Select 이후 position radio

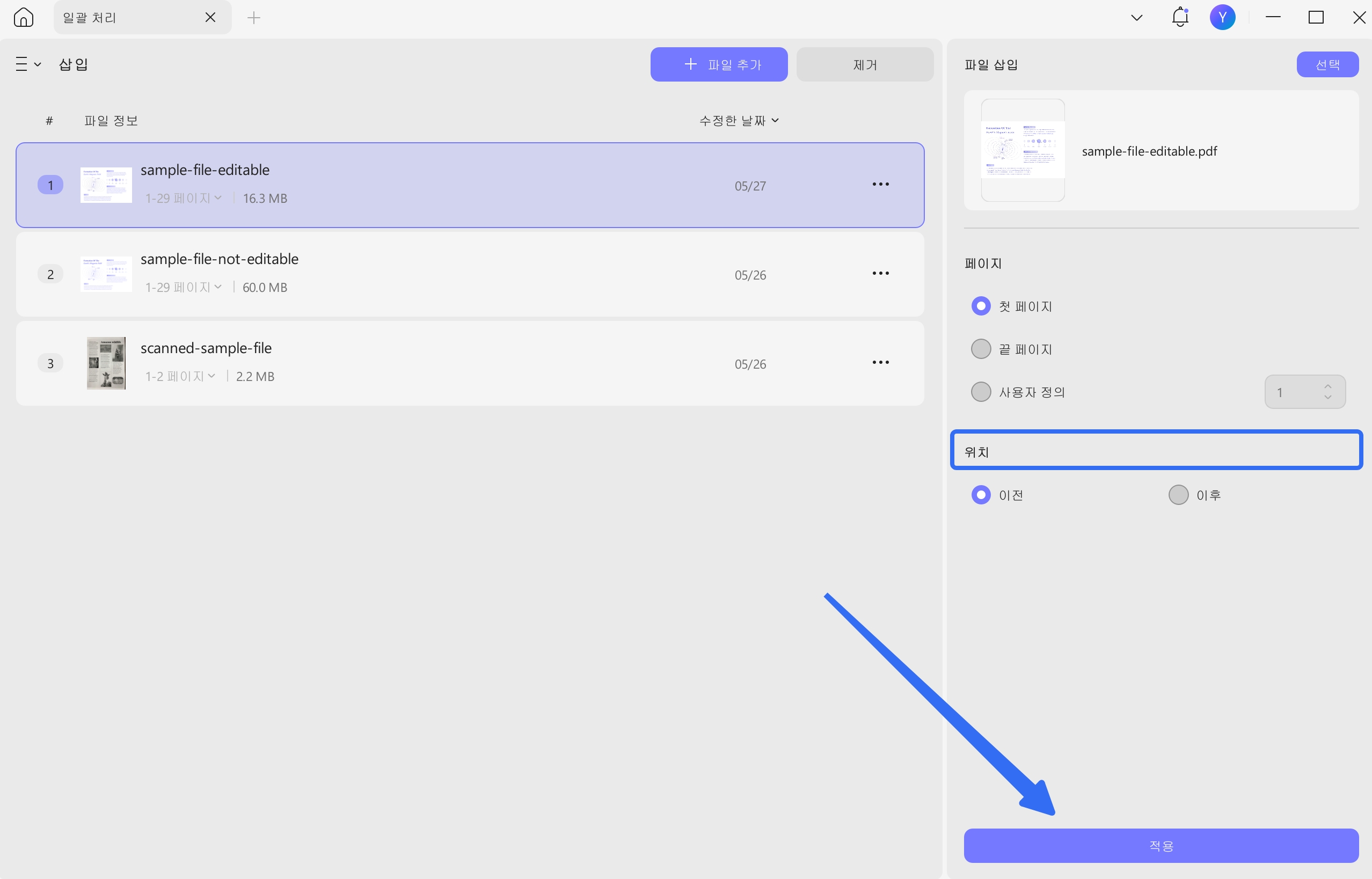tap(1178, 495)
